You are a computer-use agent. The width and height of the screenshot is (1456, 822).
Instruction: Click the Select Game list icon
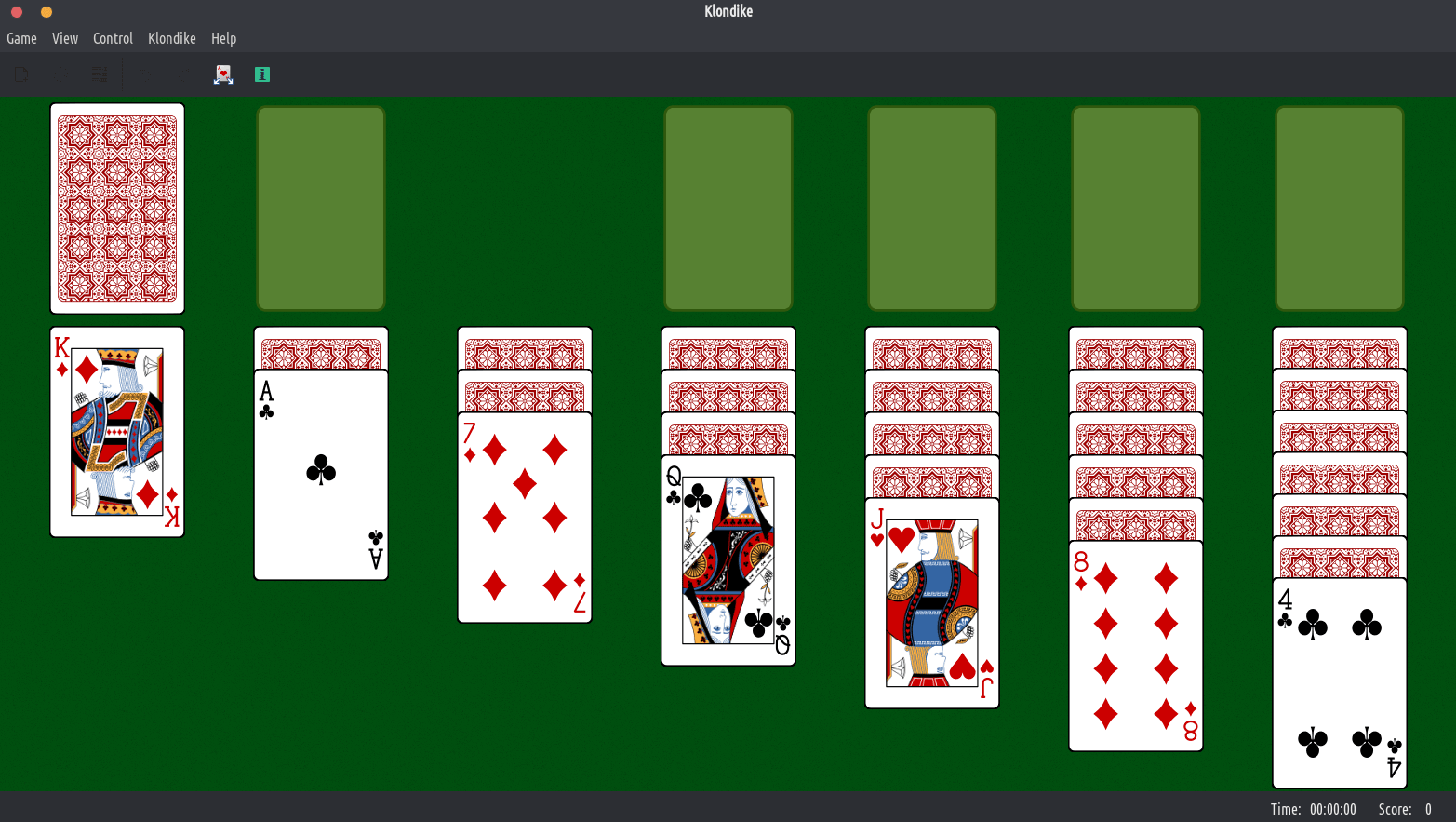tap(99, 74)
